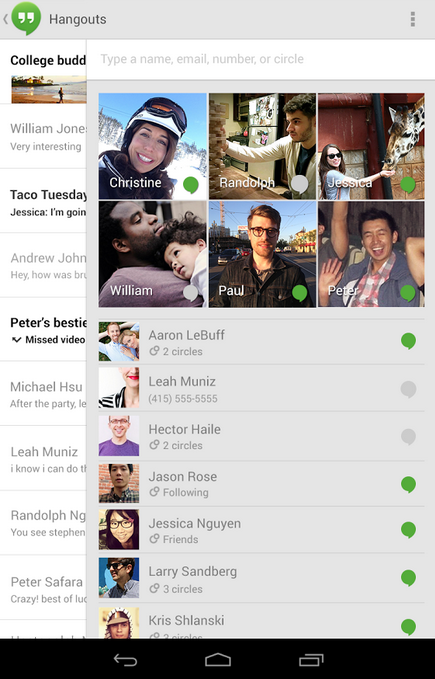Tap Jason Rose's green status bubble
The image size is (435, 679).
pos(408,485)
